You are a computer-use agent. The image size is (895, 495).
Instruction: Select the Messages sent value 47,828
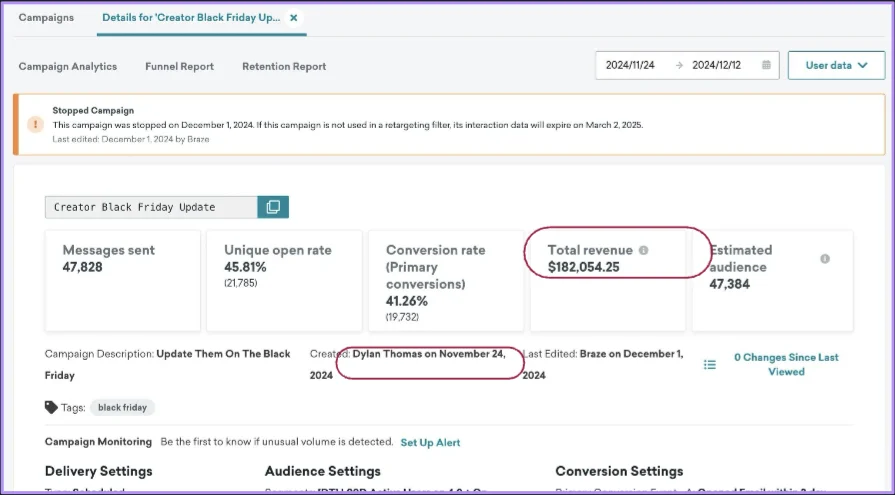tap(83, 267)
